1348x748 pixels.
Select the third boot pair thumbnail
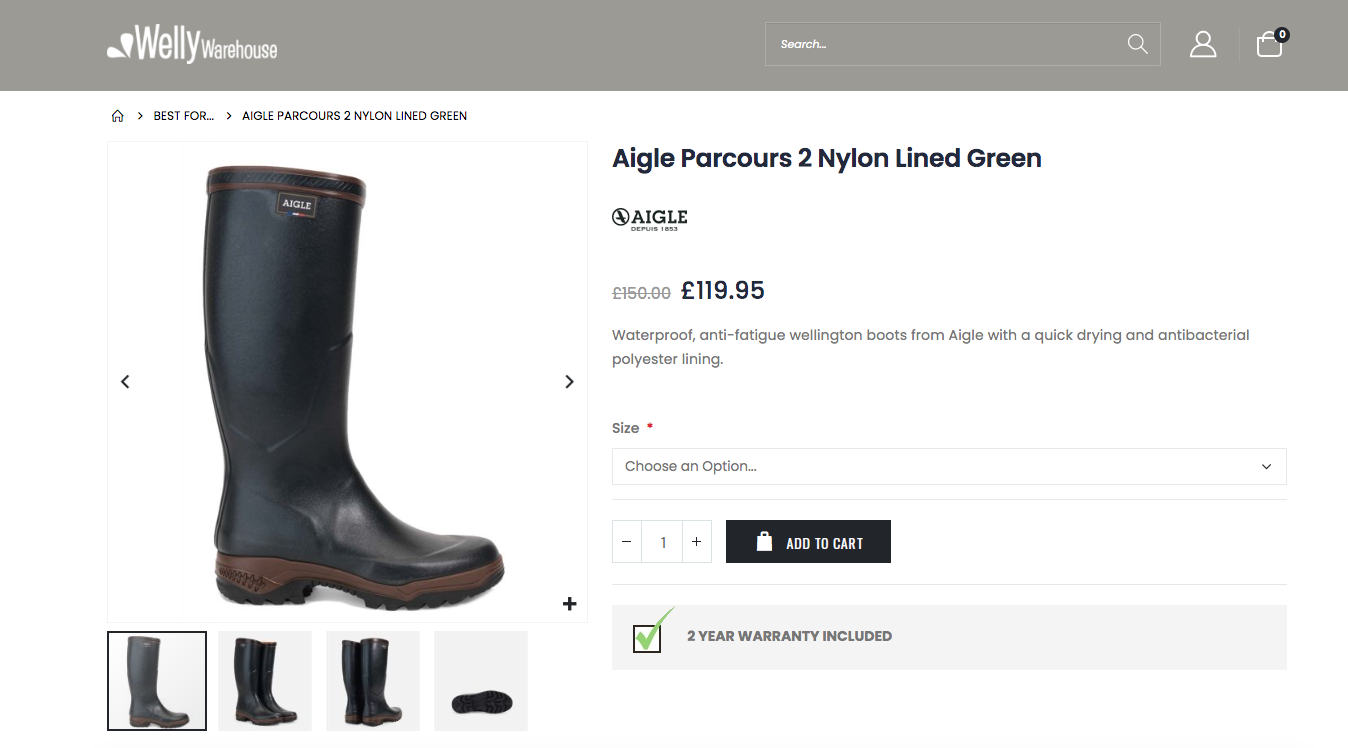coord(373,680)
